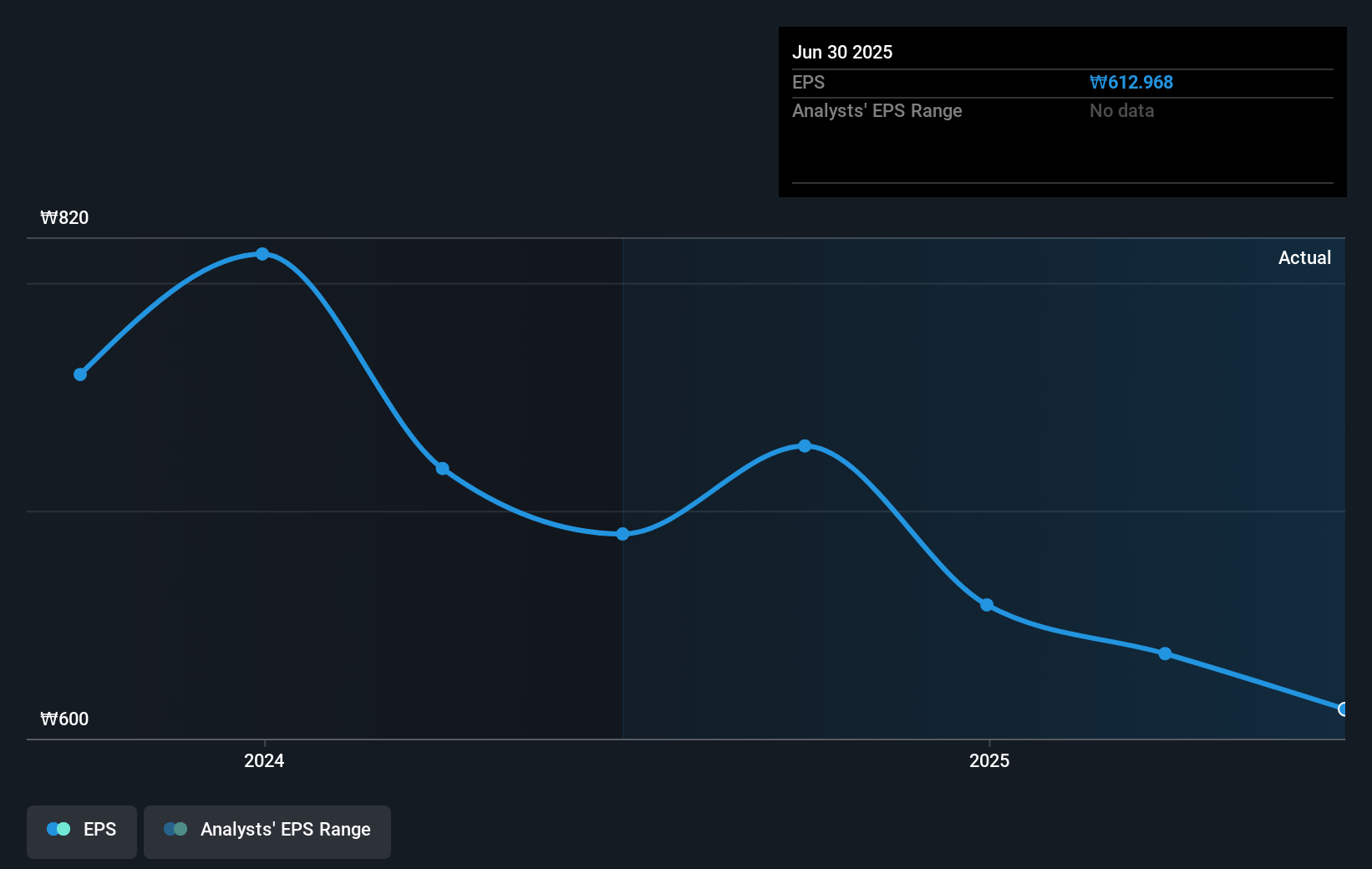Viewport: 1372px width, 869px height.
Task: Click the ₩820 axis value
Action: tap(64, 217)
